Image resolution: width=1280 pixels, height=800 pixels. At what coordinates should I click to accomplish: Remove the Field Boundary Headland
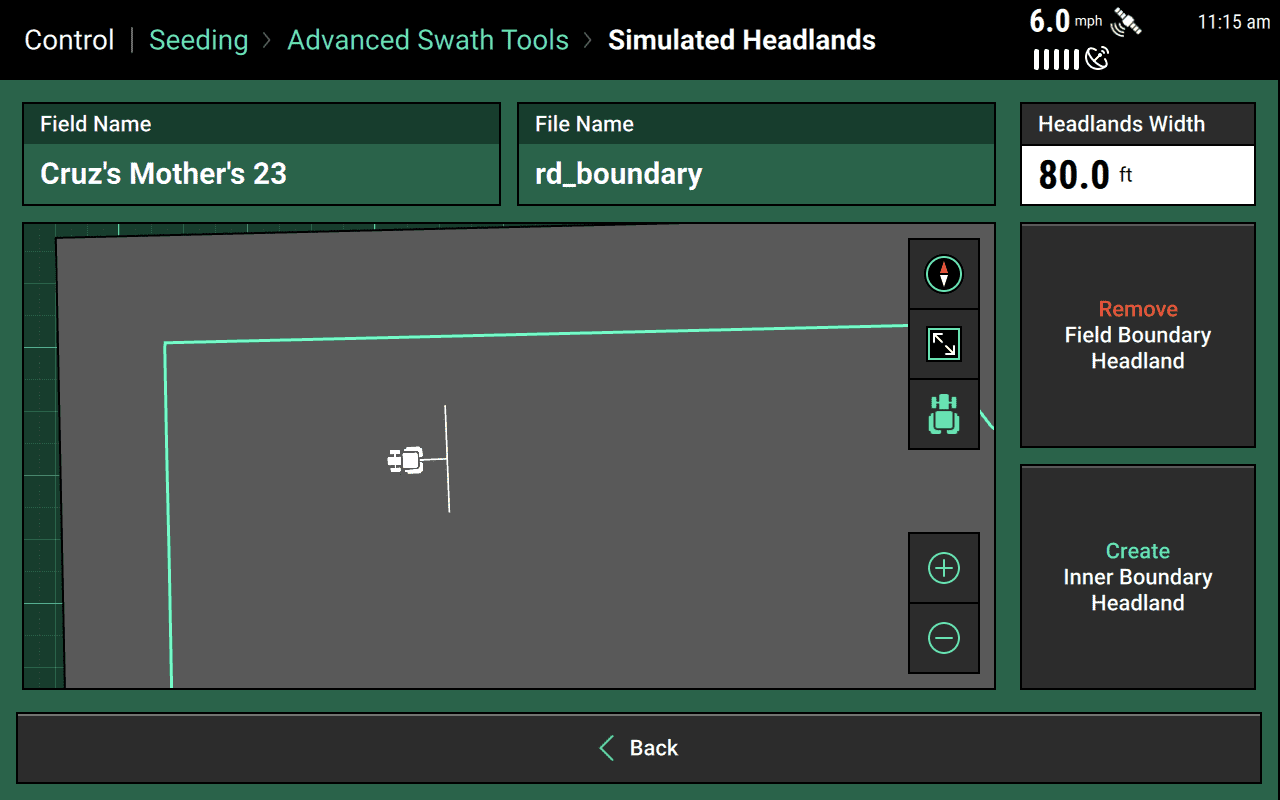1137,335
